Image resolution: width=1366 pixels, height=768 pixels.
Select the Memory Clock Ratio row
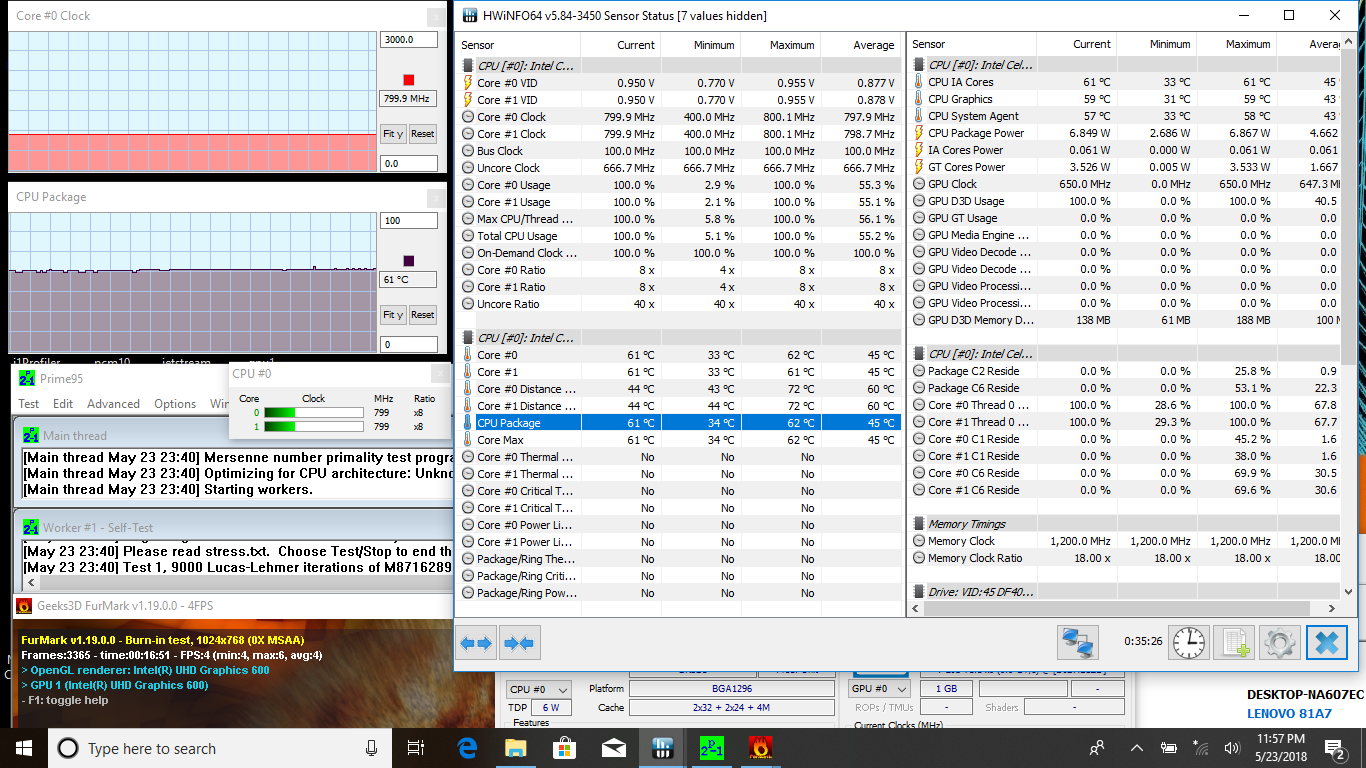pyautogui.click(x=1124, y=558)
